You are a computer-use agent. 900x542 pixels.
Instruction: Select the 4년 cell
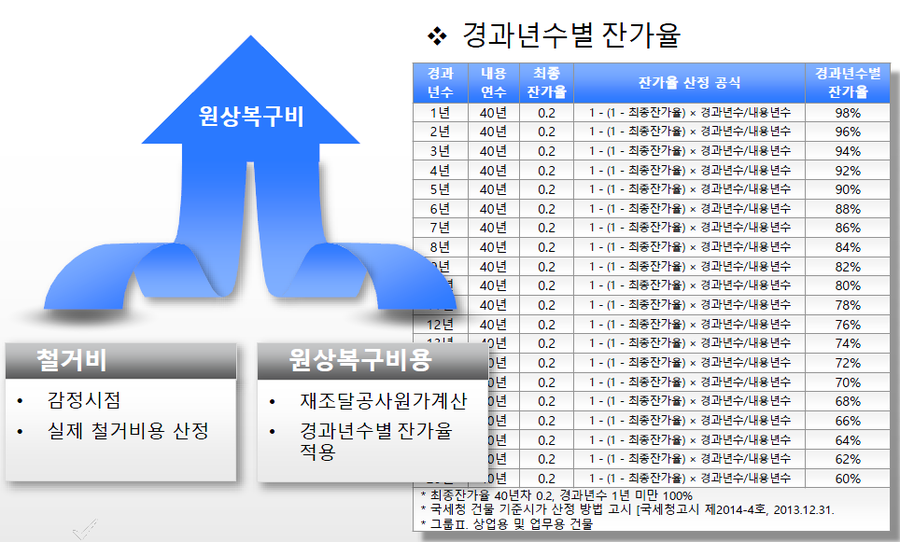441,171
